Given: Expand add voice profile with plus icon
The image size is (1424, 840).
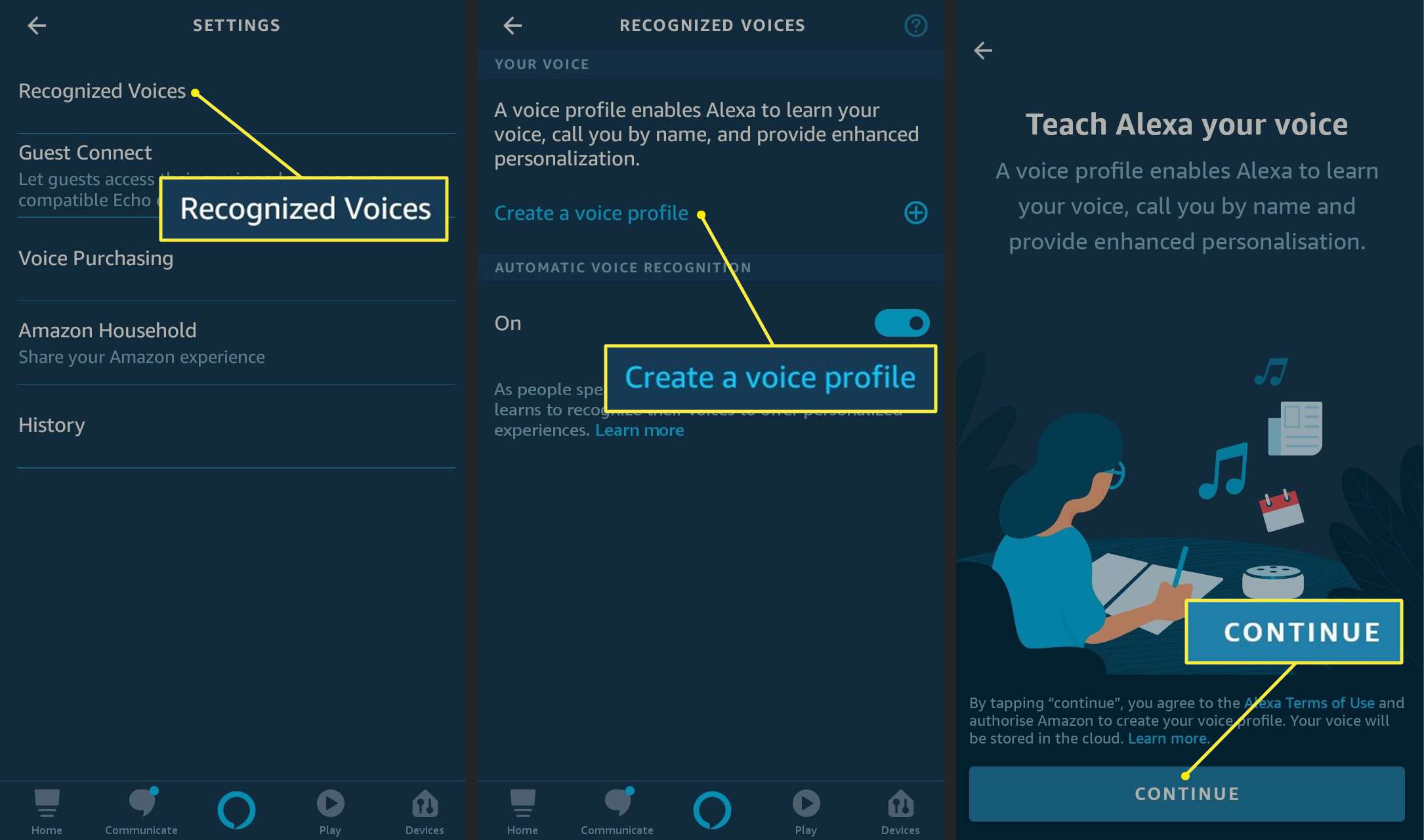Looking at the screenshot, I should pos(916,213).
